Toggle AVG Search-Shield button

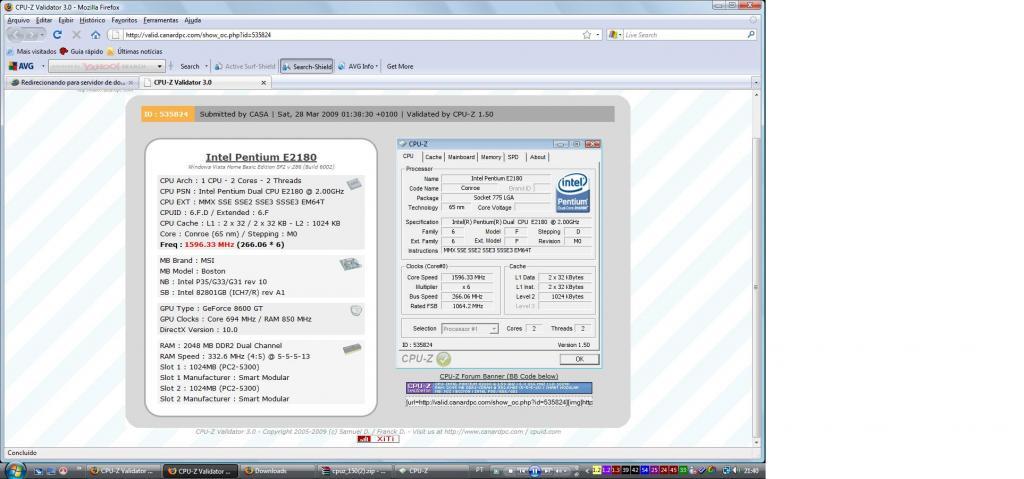[x=307, y=66]
